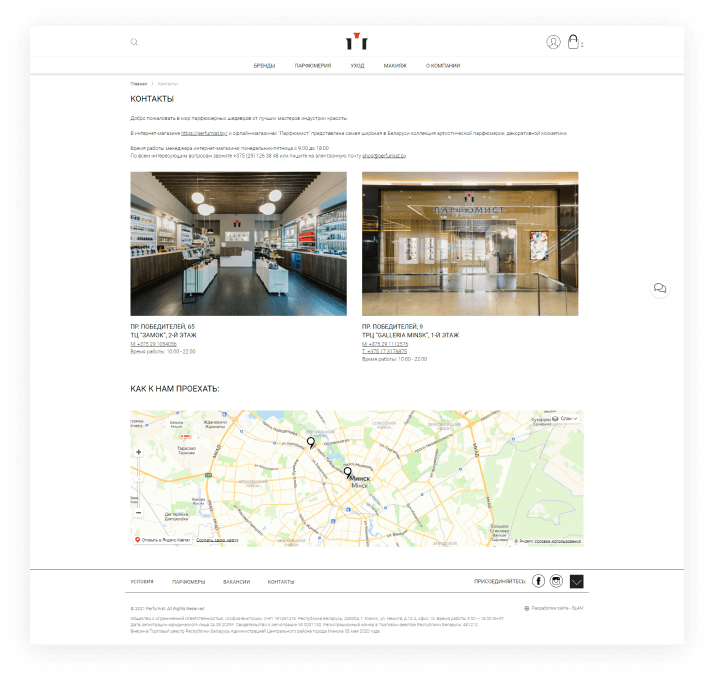Open the shopping bag cart

573,42
